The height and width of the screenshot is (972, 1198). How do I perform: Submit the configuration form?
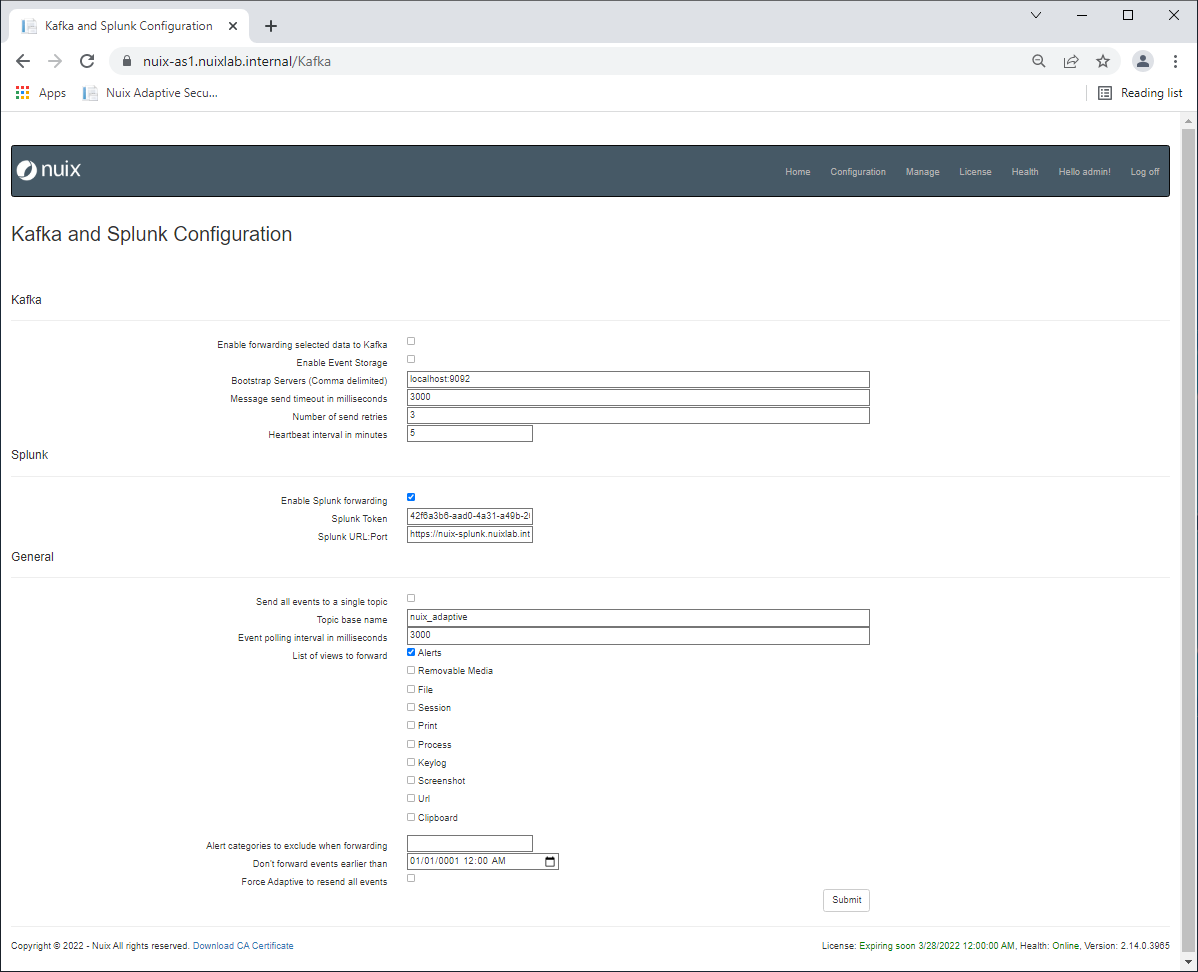click(x=847, y=900)
